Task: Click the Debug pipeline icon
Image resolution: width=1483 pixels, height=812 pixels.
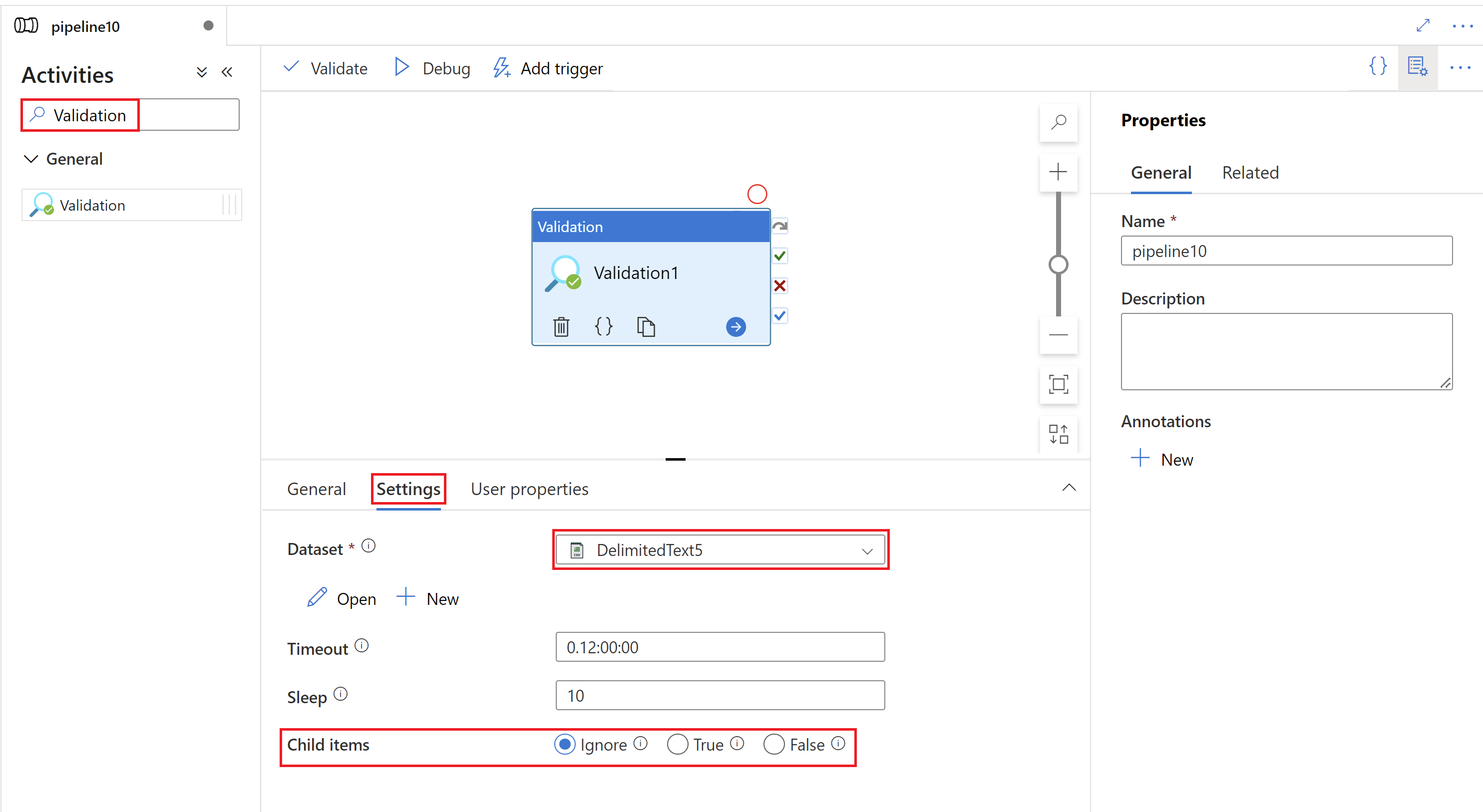Action: 431,68
